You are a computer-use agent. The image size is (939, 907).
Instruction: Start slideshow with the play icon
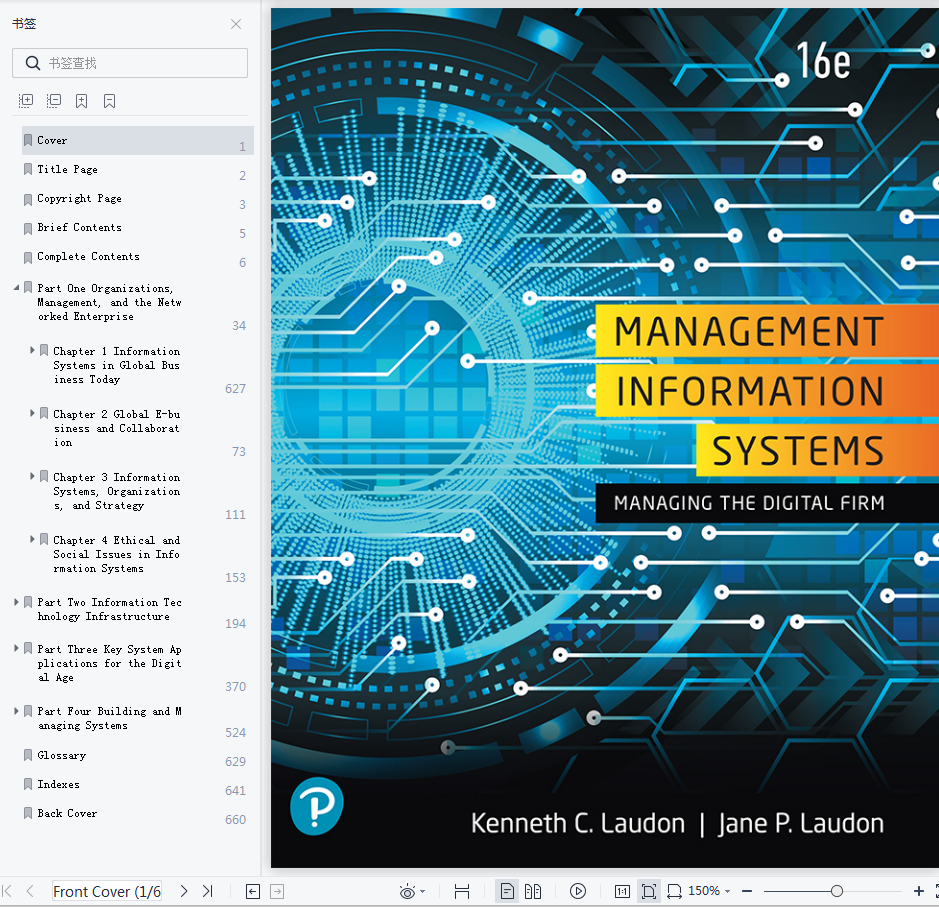[578, 891]
